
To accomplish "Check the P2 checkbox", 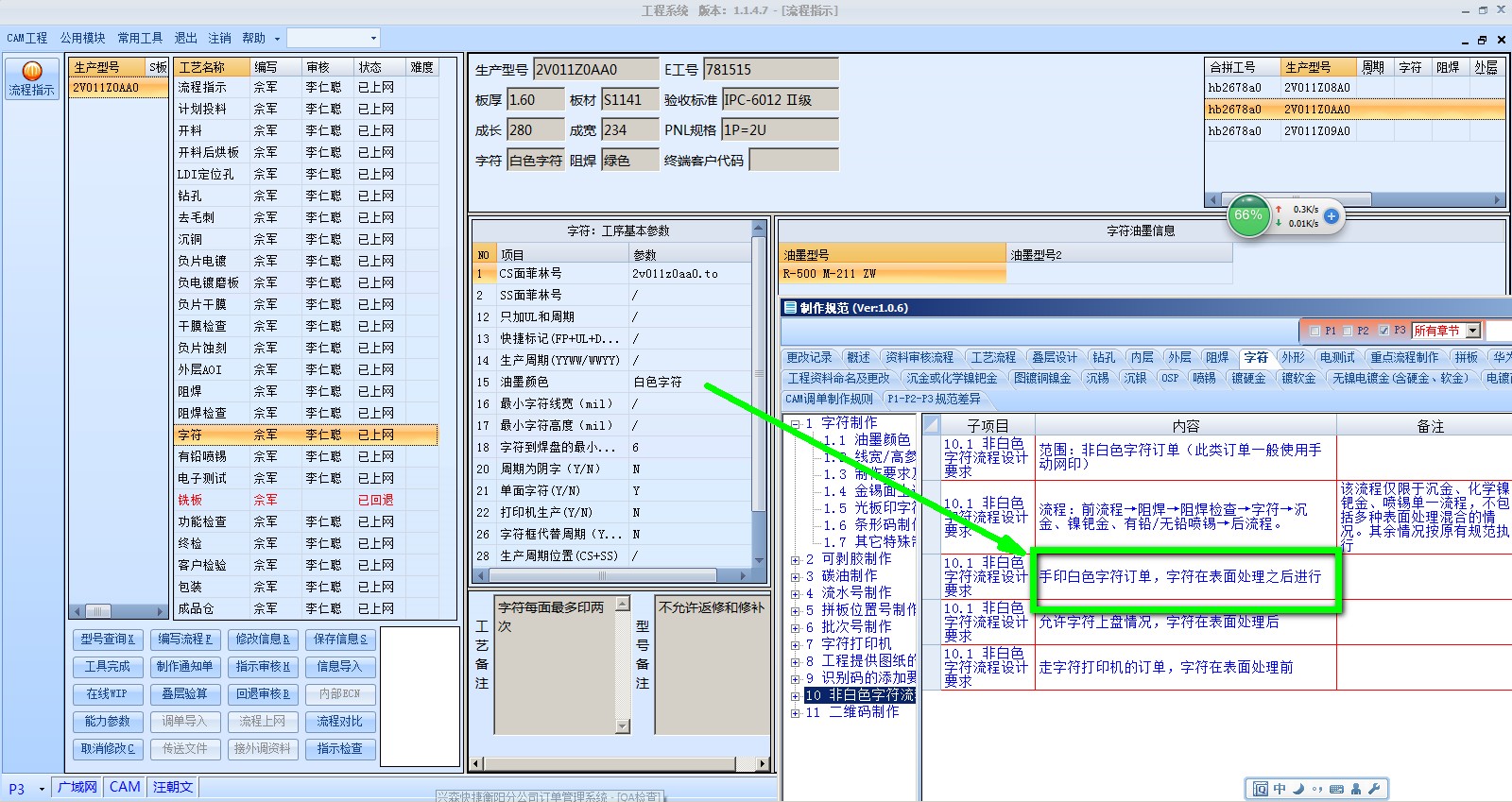I will (1348, 331).
